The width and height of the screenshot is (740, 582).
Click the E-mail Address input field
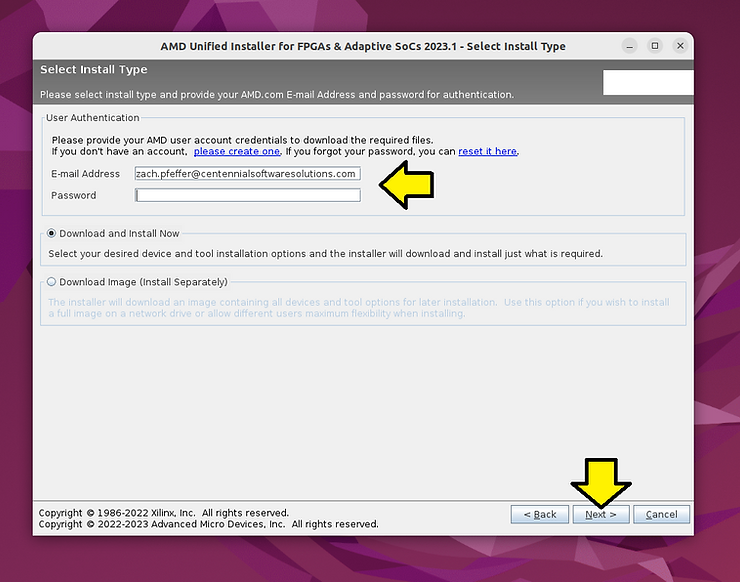click(247, 173)
